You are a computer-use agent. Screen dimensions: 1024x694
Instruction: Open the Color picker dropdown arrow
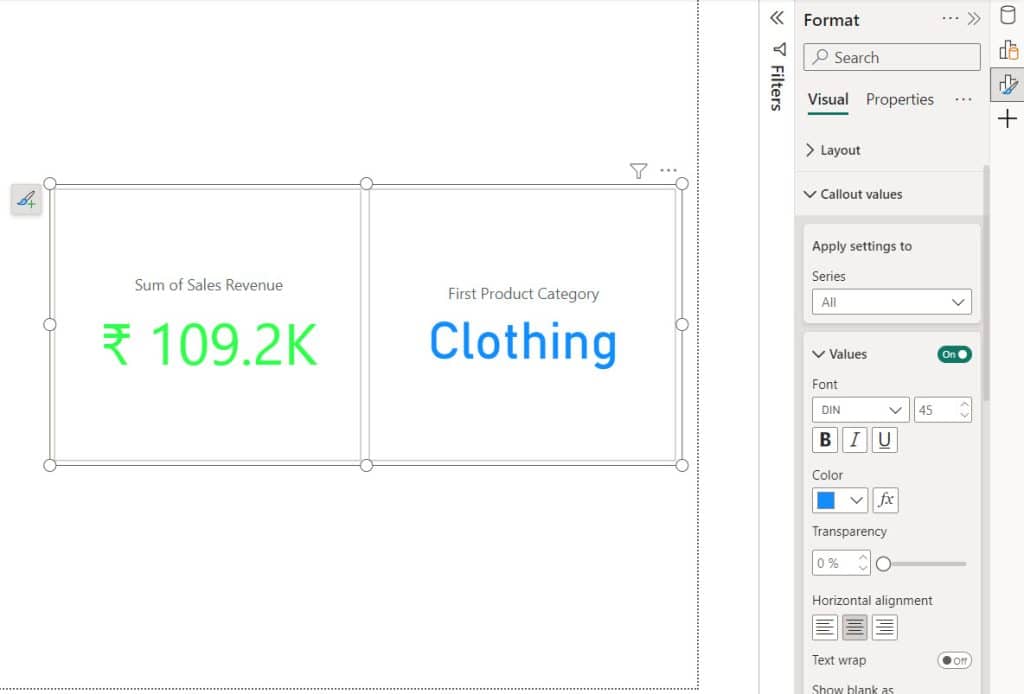pyautogui.click(x=856, y=501)
